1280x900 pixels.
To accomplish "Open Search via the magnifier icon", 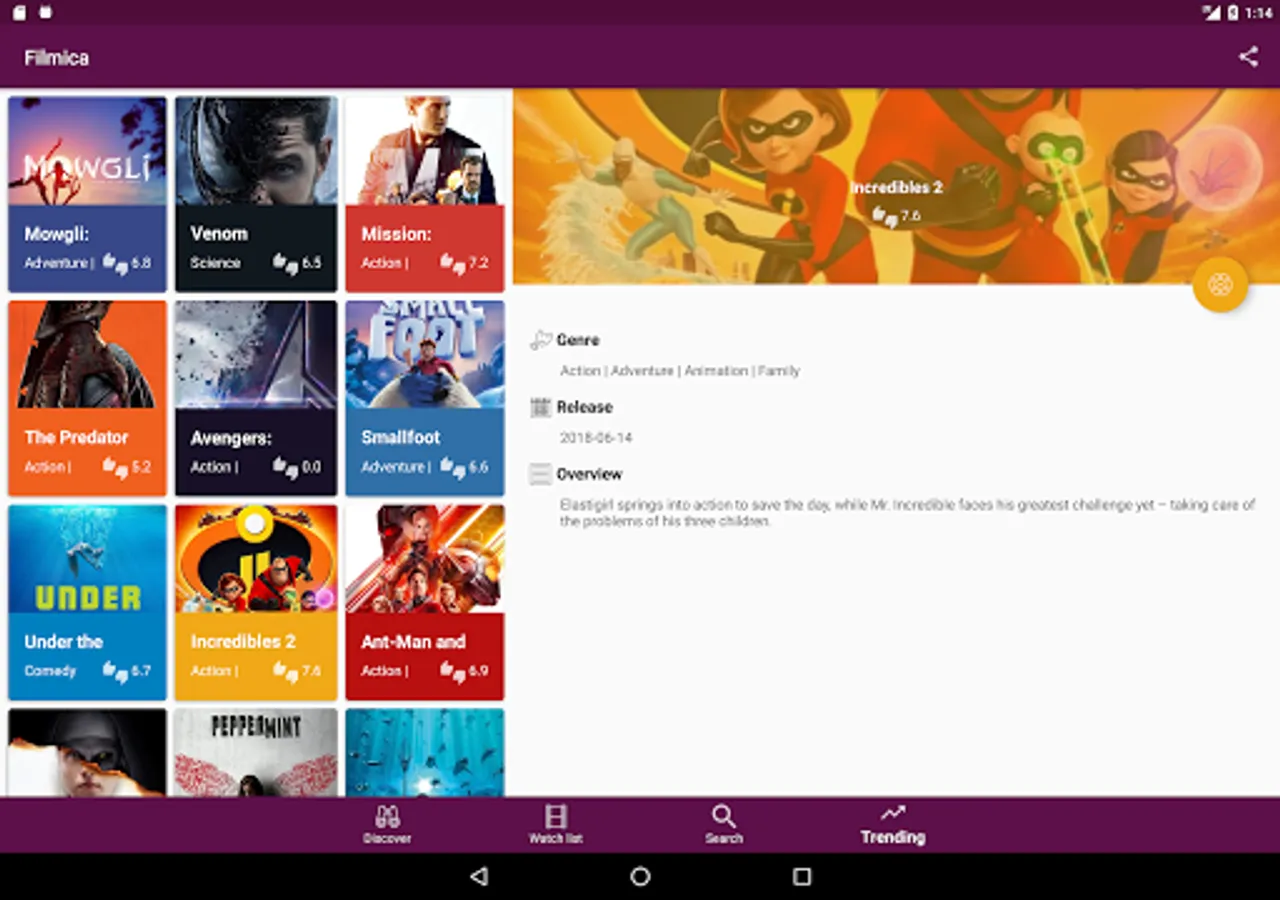I will pos(724,825).
